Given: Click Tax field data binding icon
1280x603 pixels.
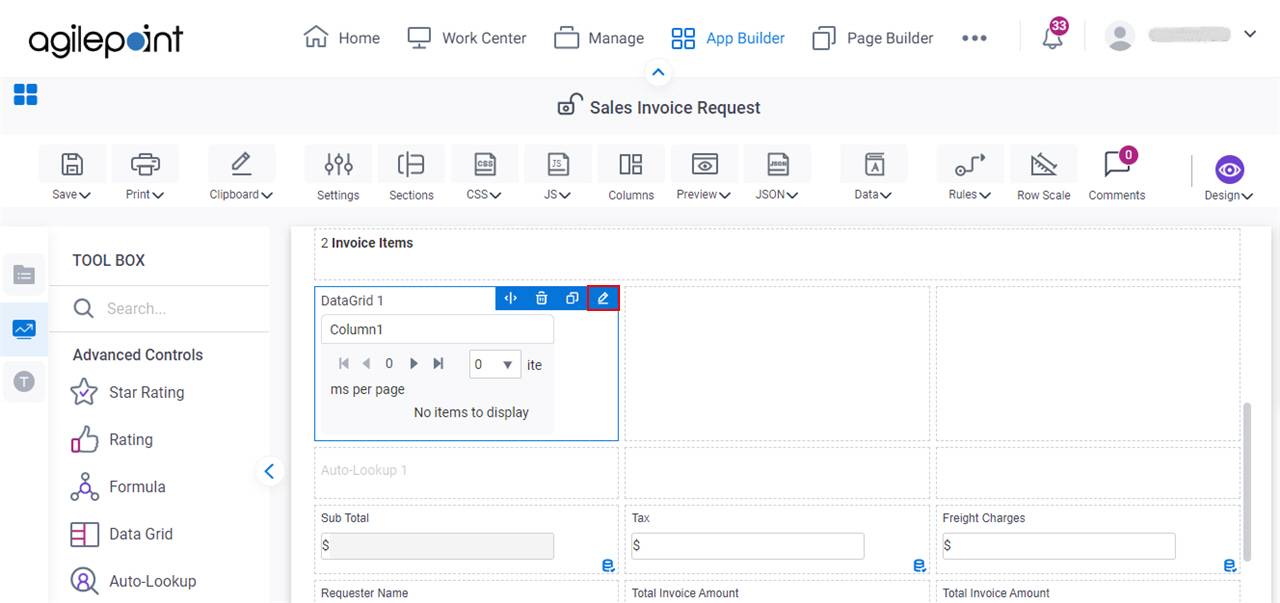Looking at the screenshot, I should 919,566.
